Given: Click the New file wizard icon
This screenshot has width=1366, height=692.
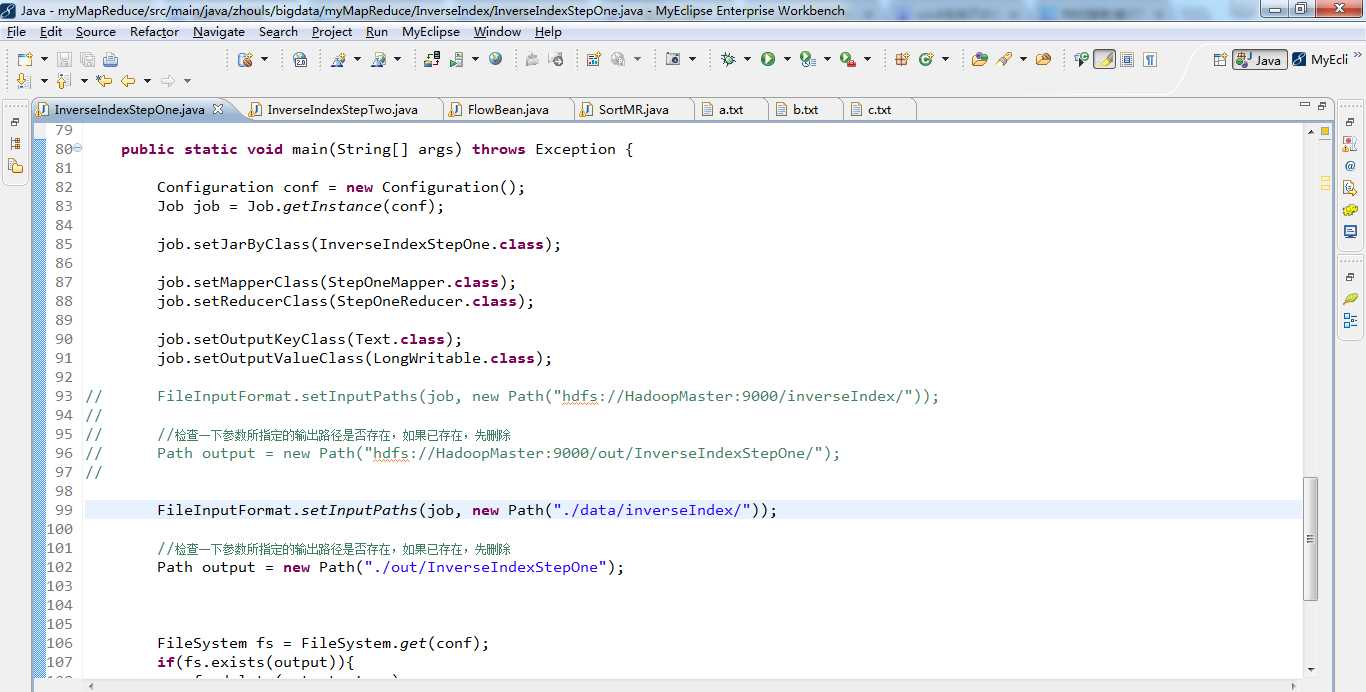Looking at the screenshot, I should (25, 60).
